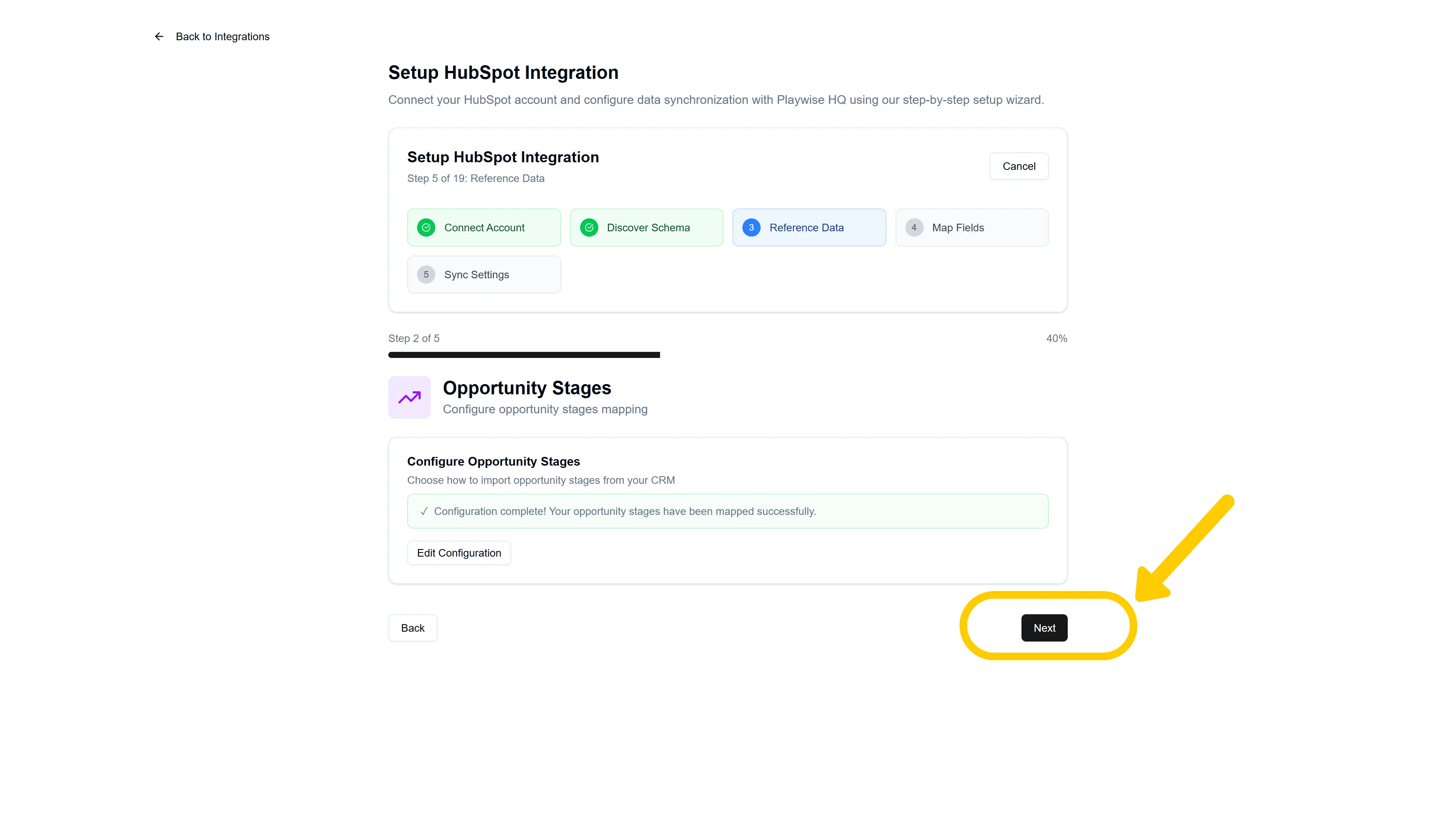Click the back arrow icon
The width and height of the screenshot is (1456, 819).
159,37
